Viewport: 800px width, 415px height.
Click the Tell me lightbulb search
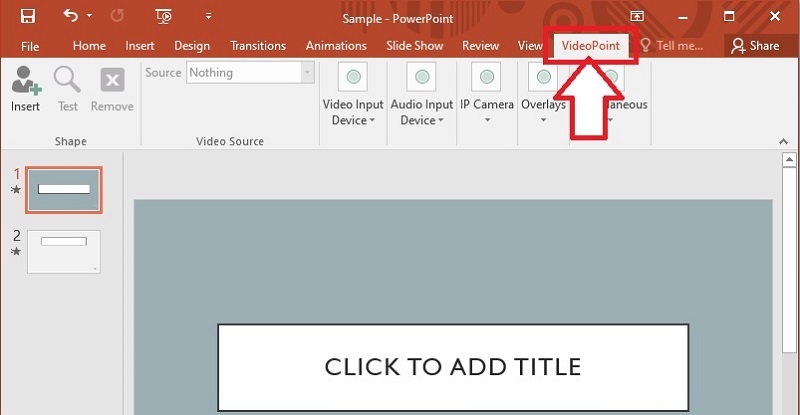(672, 46)
